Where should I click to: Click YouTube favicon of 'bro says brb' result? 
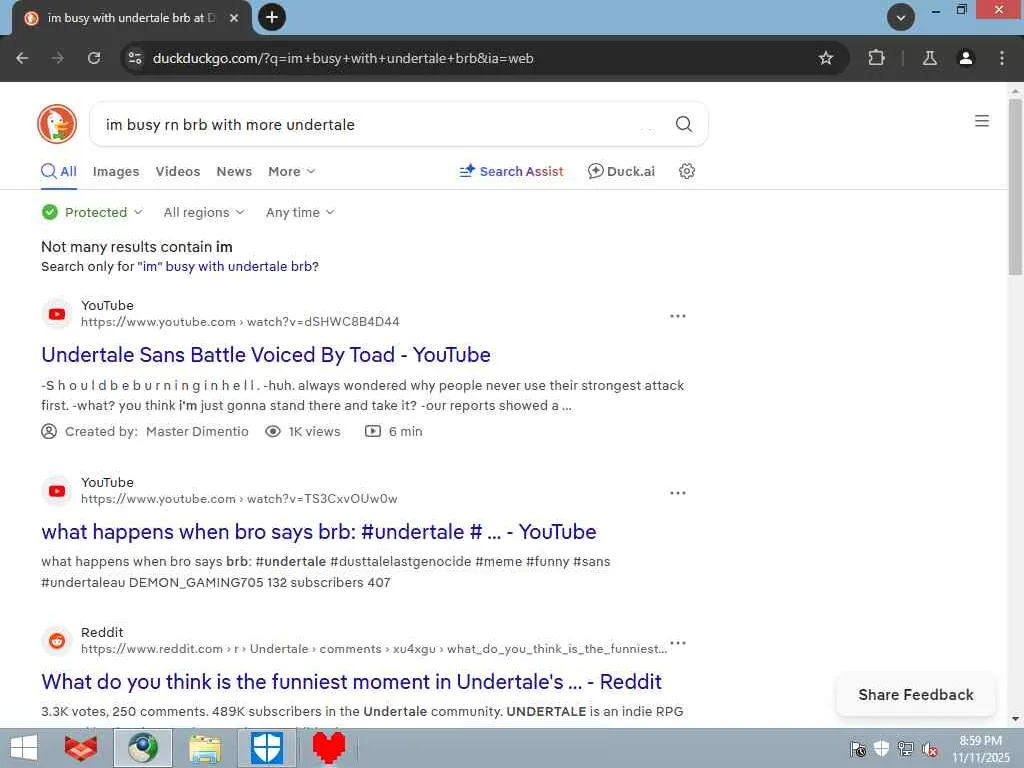[x=57, y=491]
